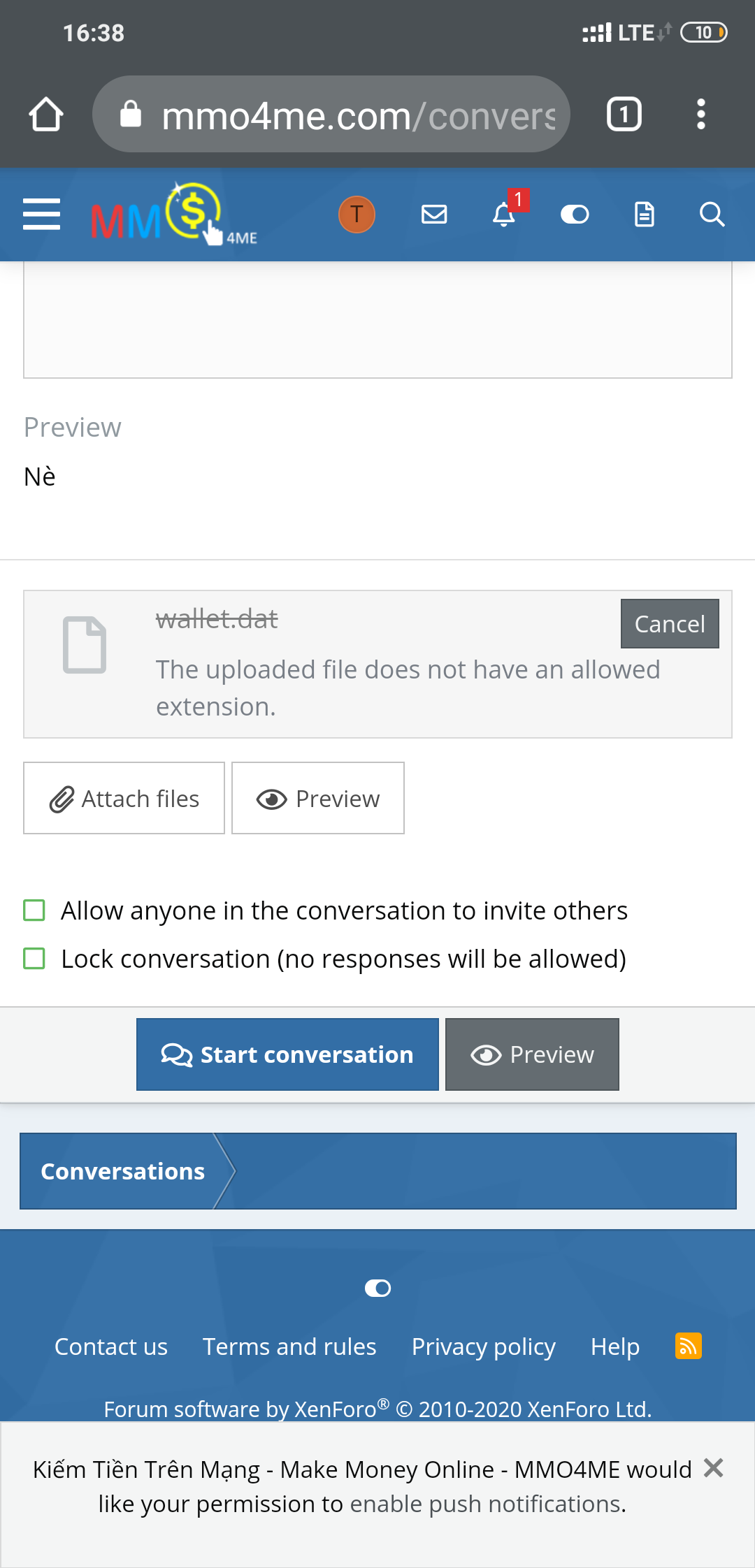Dismiss the push notification banner
The width and height of the screenshot is (755, 1568).
click(713, 1467)
